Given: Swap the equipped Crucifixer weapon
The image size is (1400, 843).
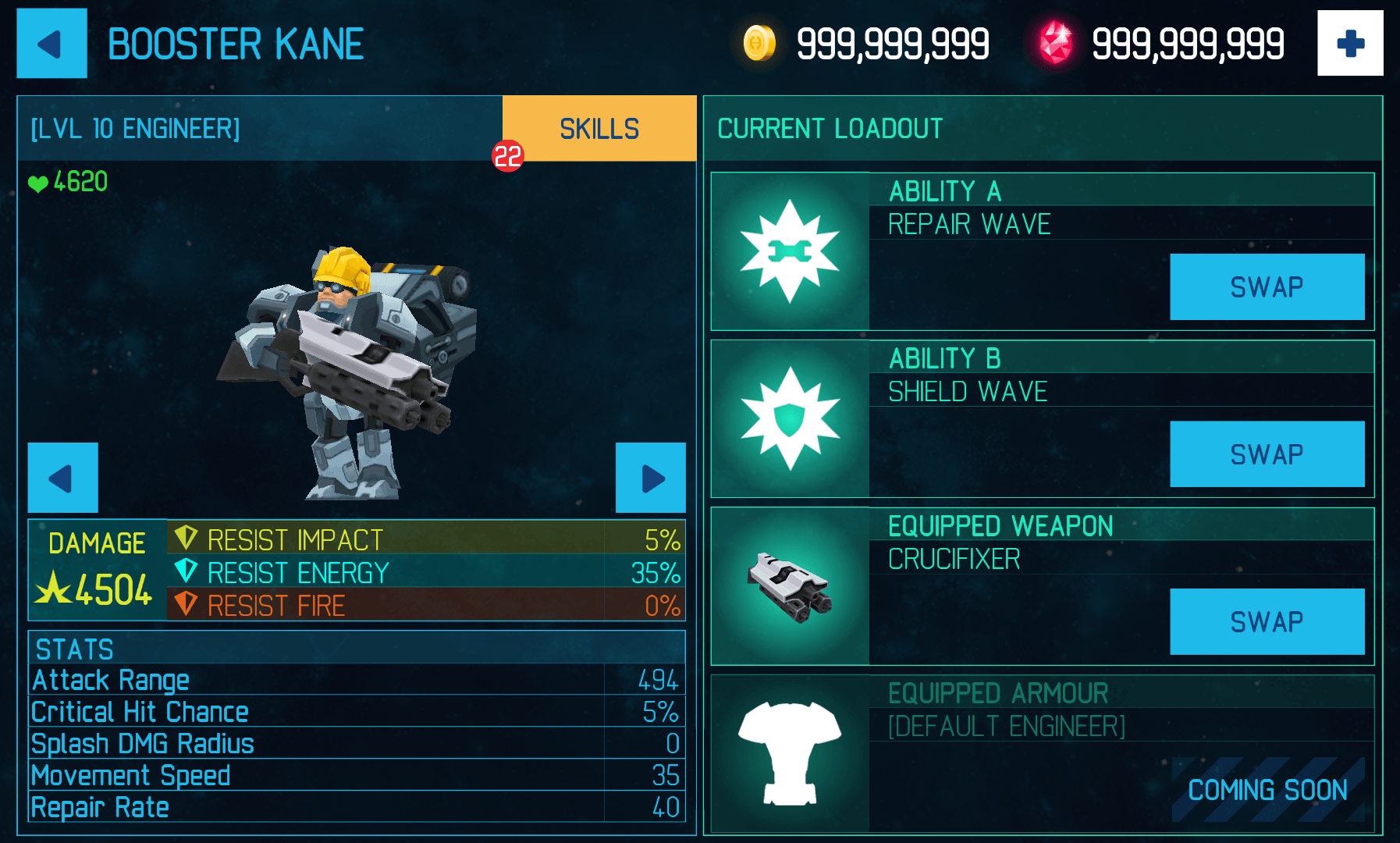Looking at the screenshot, I should tap(1267, 621).
